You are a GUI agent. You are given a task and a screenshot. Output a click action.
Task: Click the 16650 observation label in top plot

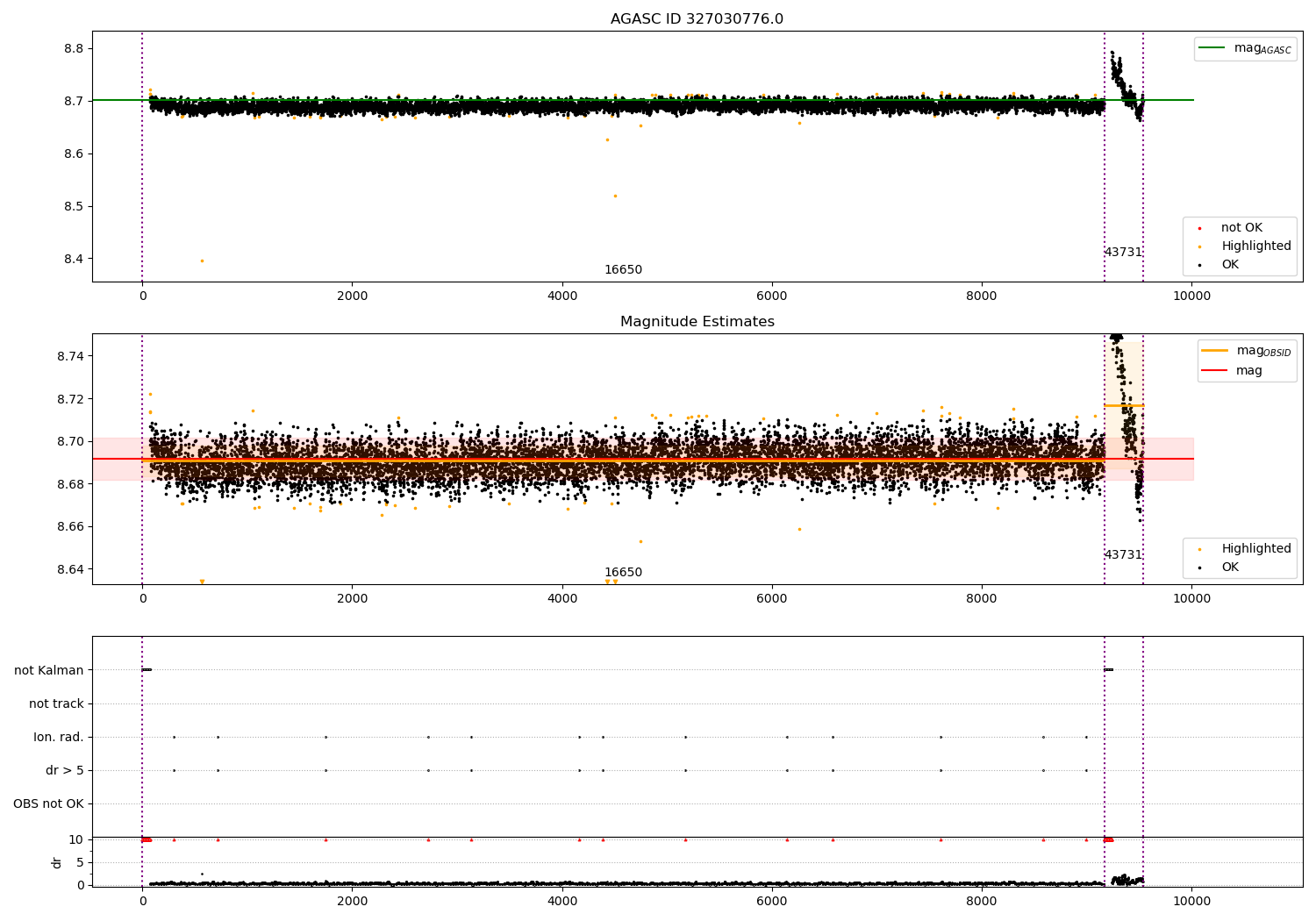(623, 270)
